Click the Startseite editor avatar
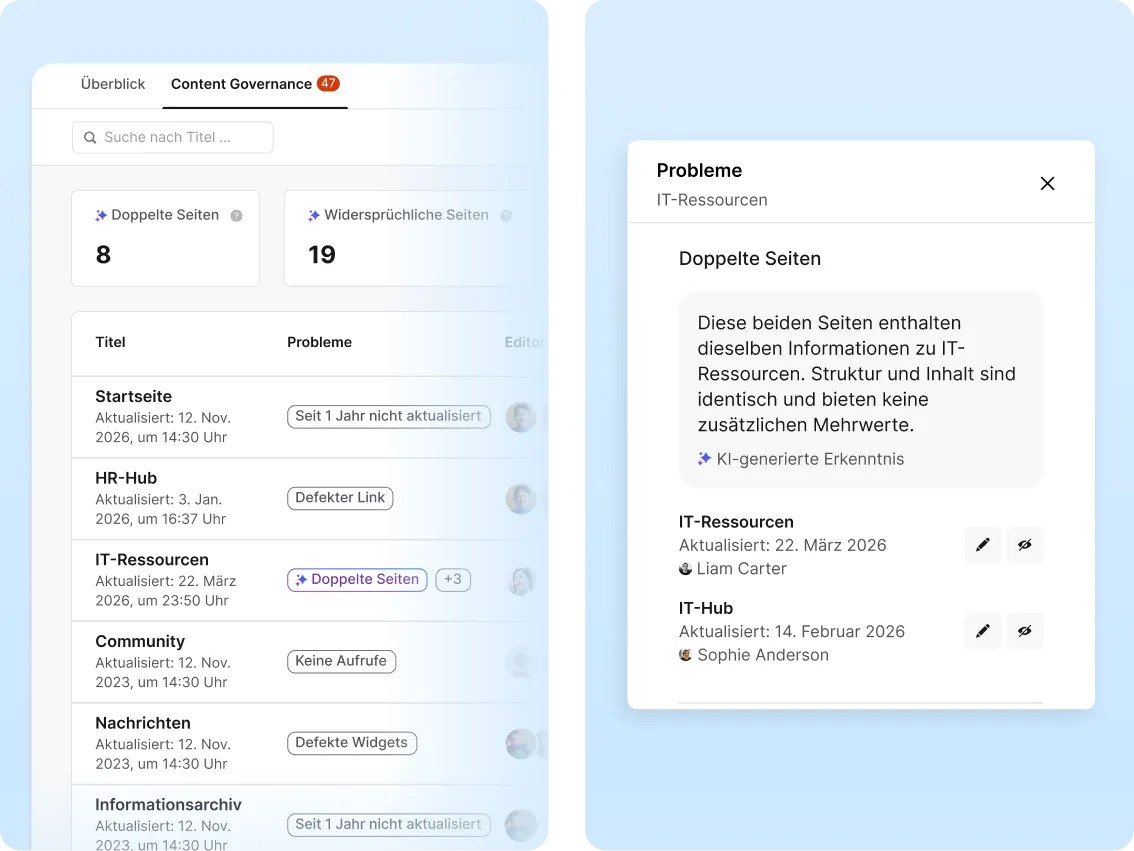 (520, 417)
